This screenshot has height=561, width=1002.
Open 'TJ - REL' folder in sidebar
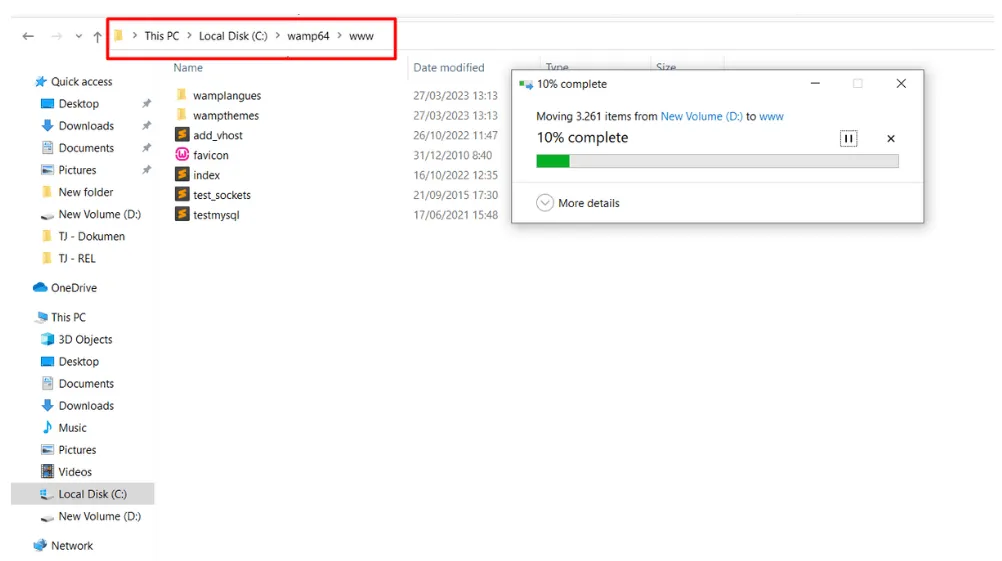click(77, 259)
